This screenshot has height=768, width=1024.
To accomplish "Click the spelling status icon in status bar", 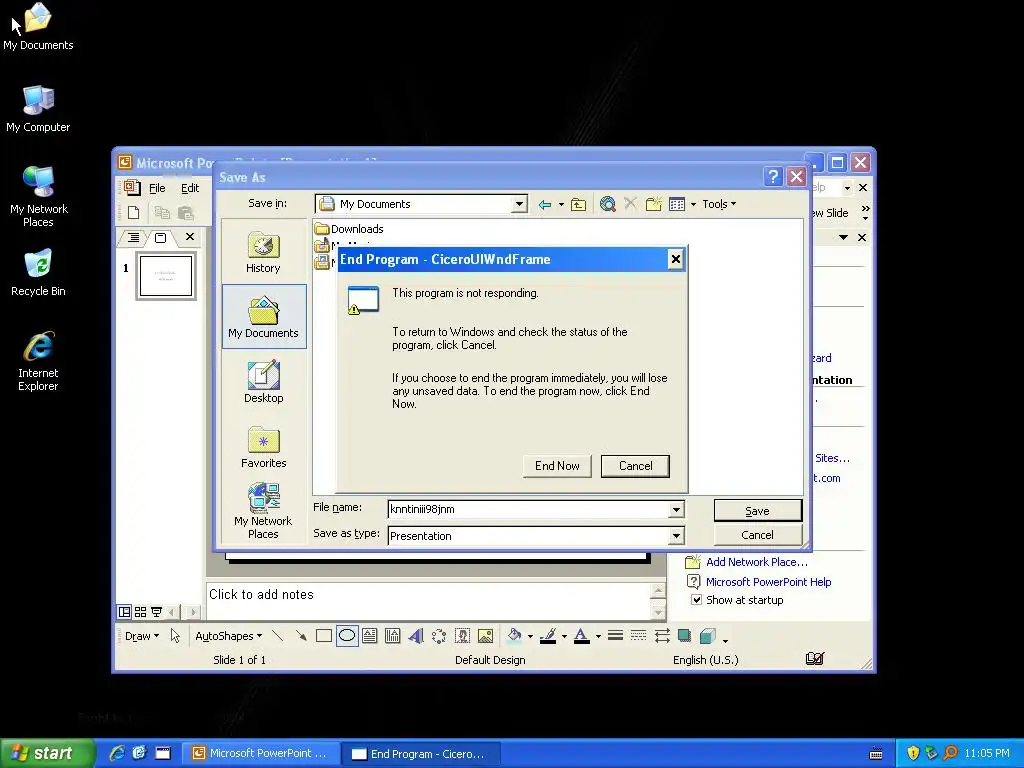I will point(814,659).
